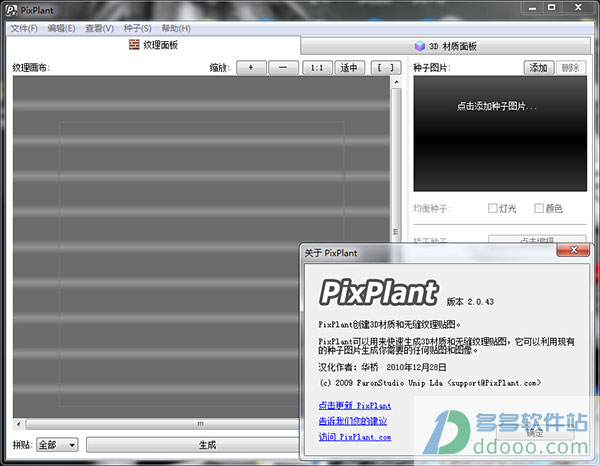Image resolution: width=600 pixels, height=466 pixels.
Task: Enable the 颜色 checkbox
Action: (539, 208)
